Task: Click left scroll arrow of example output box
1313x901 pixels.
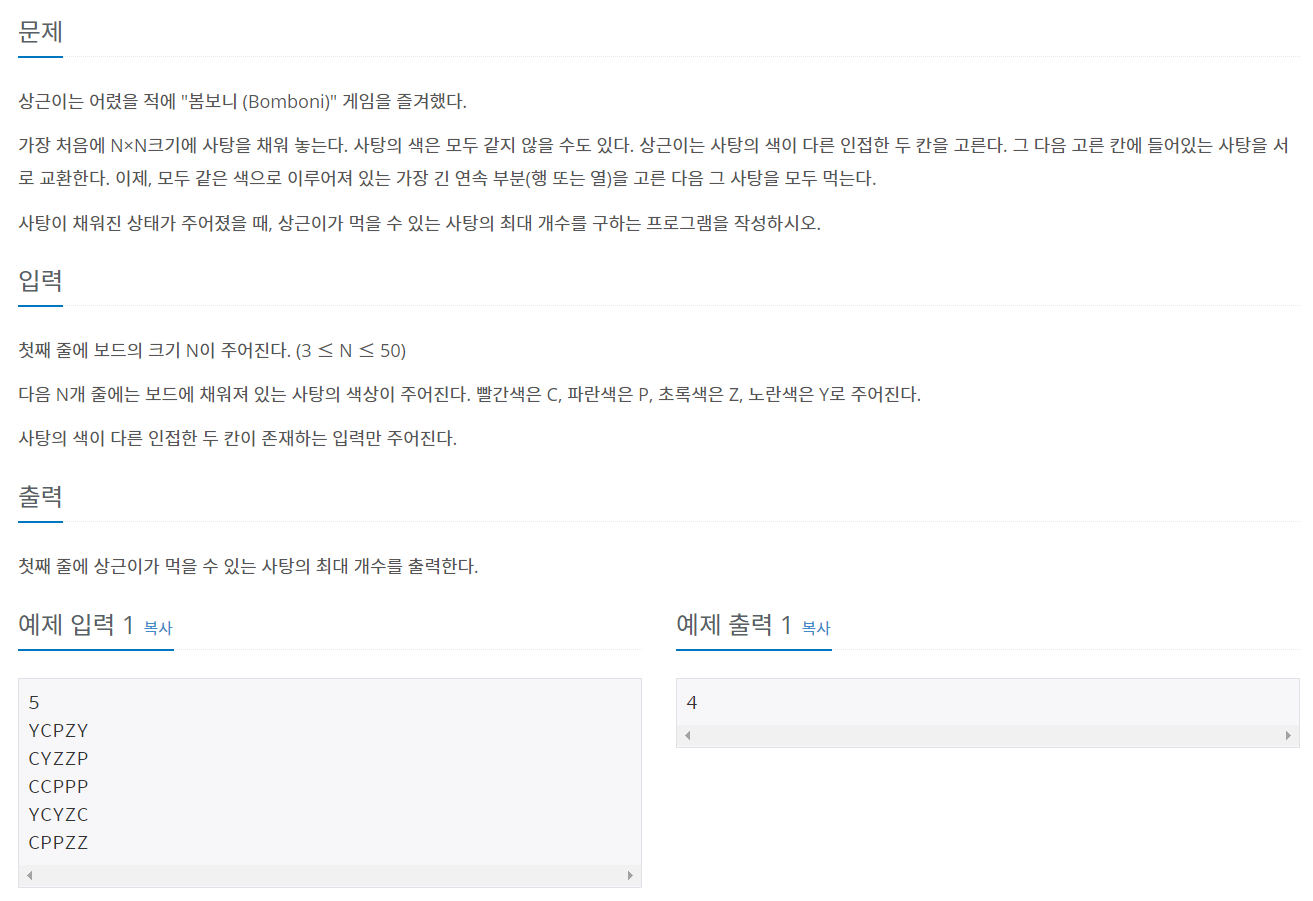Action: pyautogui.click(x=687, y=735)
